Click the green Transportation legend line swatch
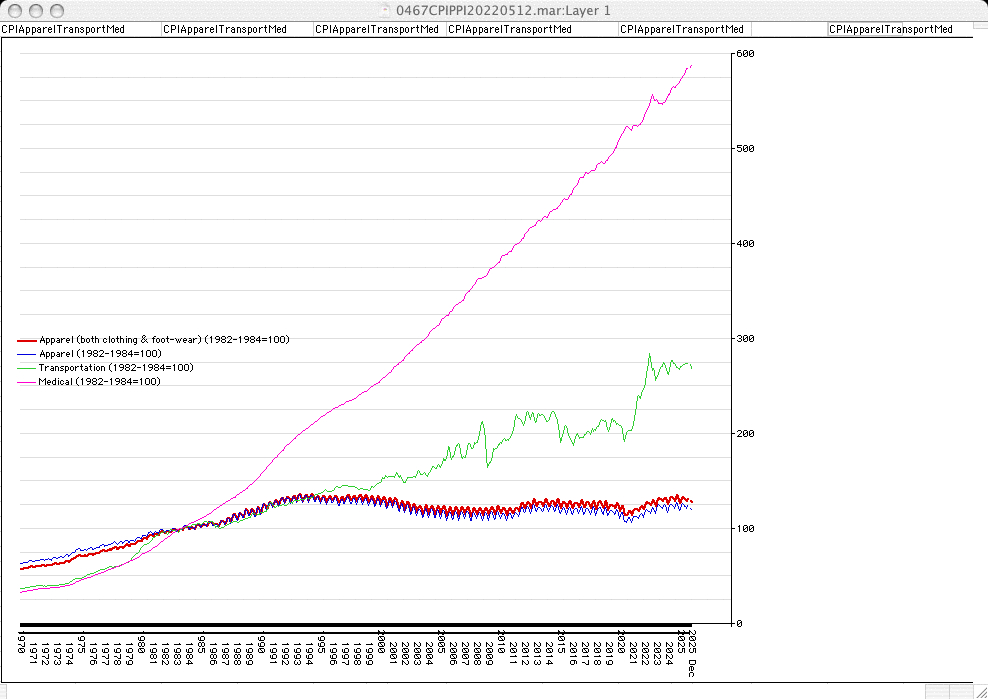Screen dimensions: 988x699 tap(28, 369)
